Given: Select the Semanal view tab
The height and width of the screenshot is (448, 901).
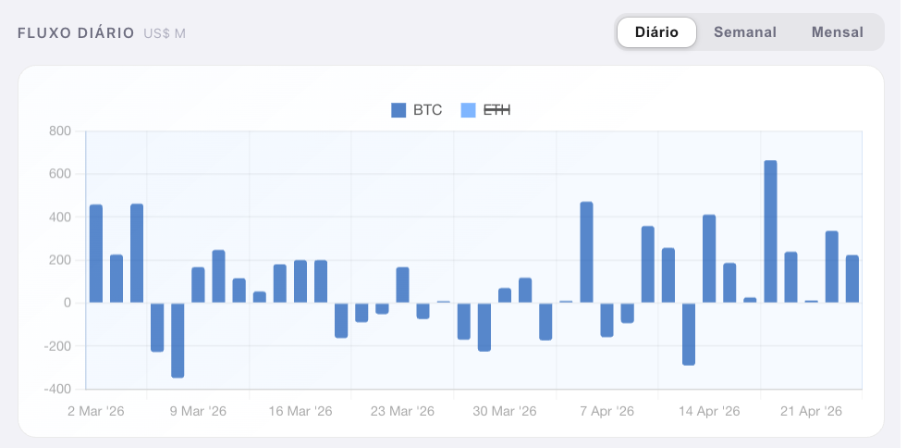Looking at the screenshot, I should pyautogui.click(x=745, y=32).
